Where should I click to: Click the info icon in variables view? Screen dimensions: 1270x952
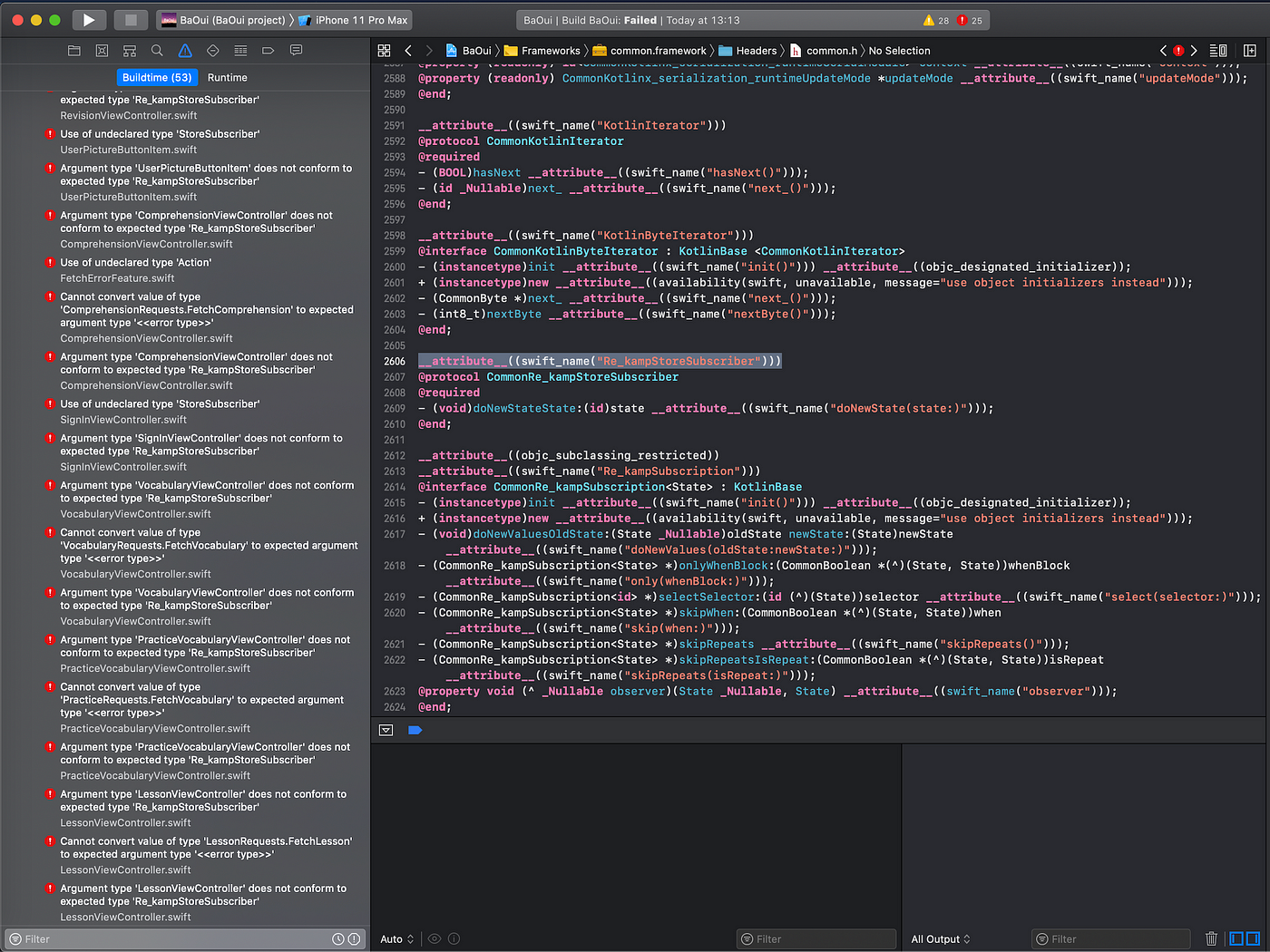pyautogui.click(x=454, y=939)
